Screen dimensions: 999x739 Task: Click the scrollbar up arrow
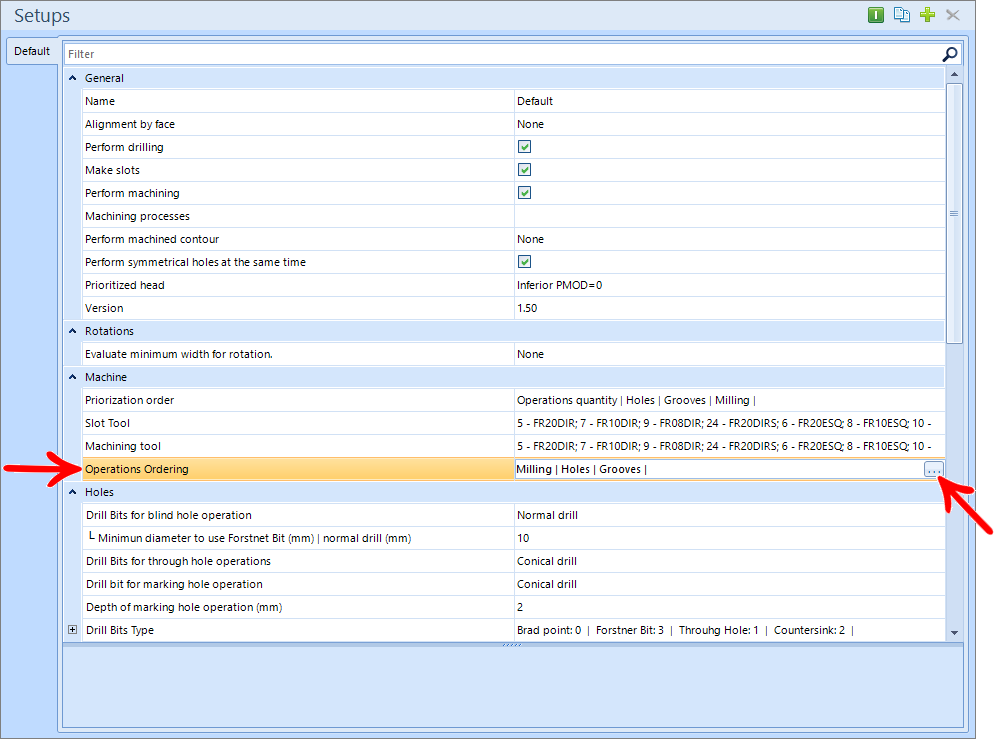[954, 75]
